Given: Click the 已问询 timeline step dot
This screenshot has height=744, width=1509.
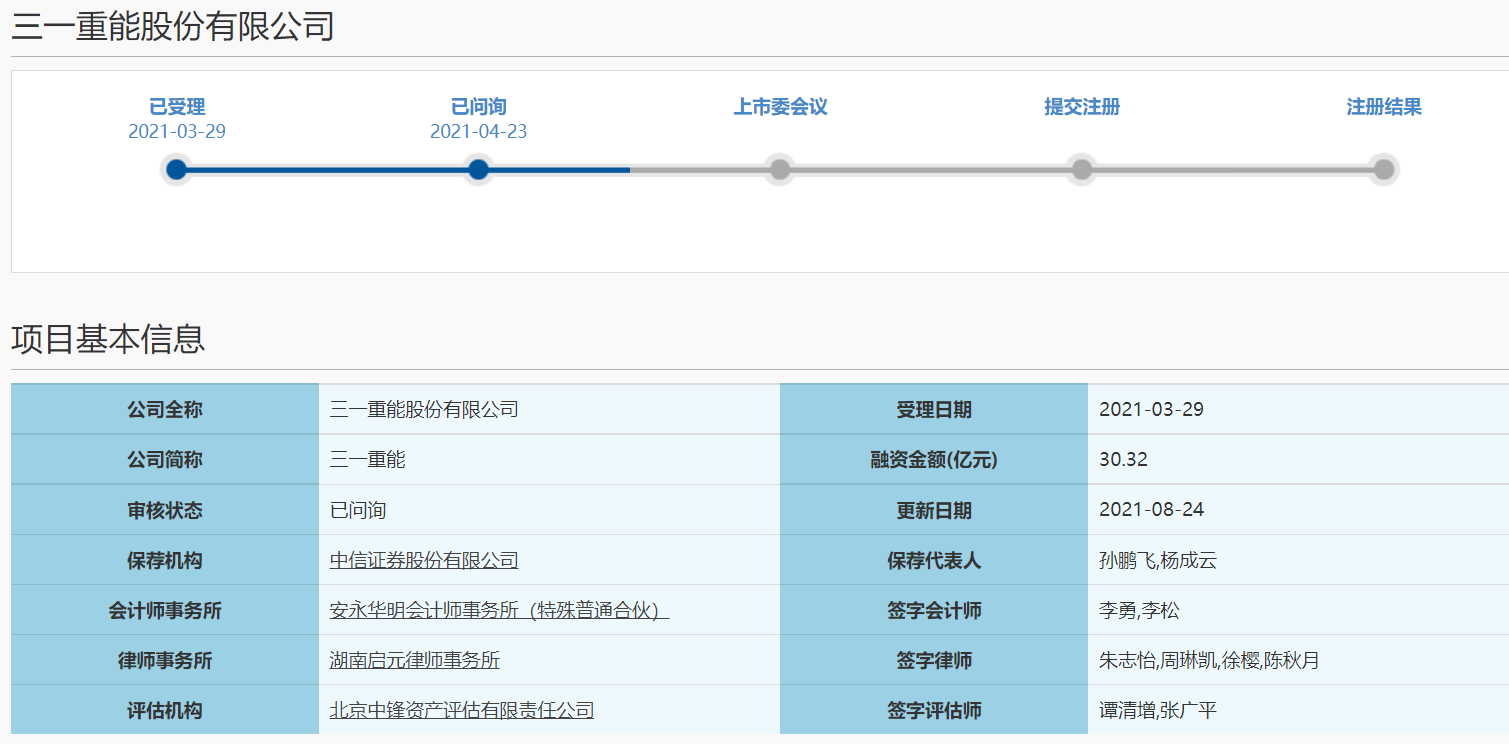Looking at the screenshot, I should tap(479, 169).
